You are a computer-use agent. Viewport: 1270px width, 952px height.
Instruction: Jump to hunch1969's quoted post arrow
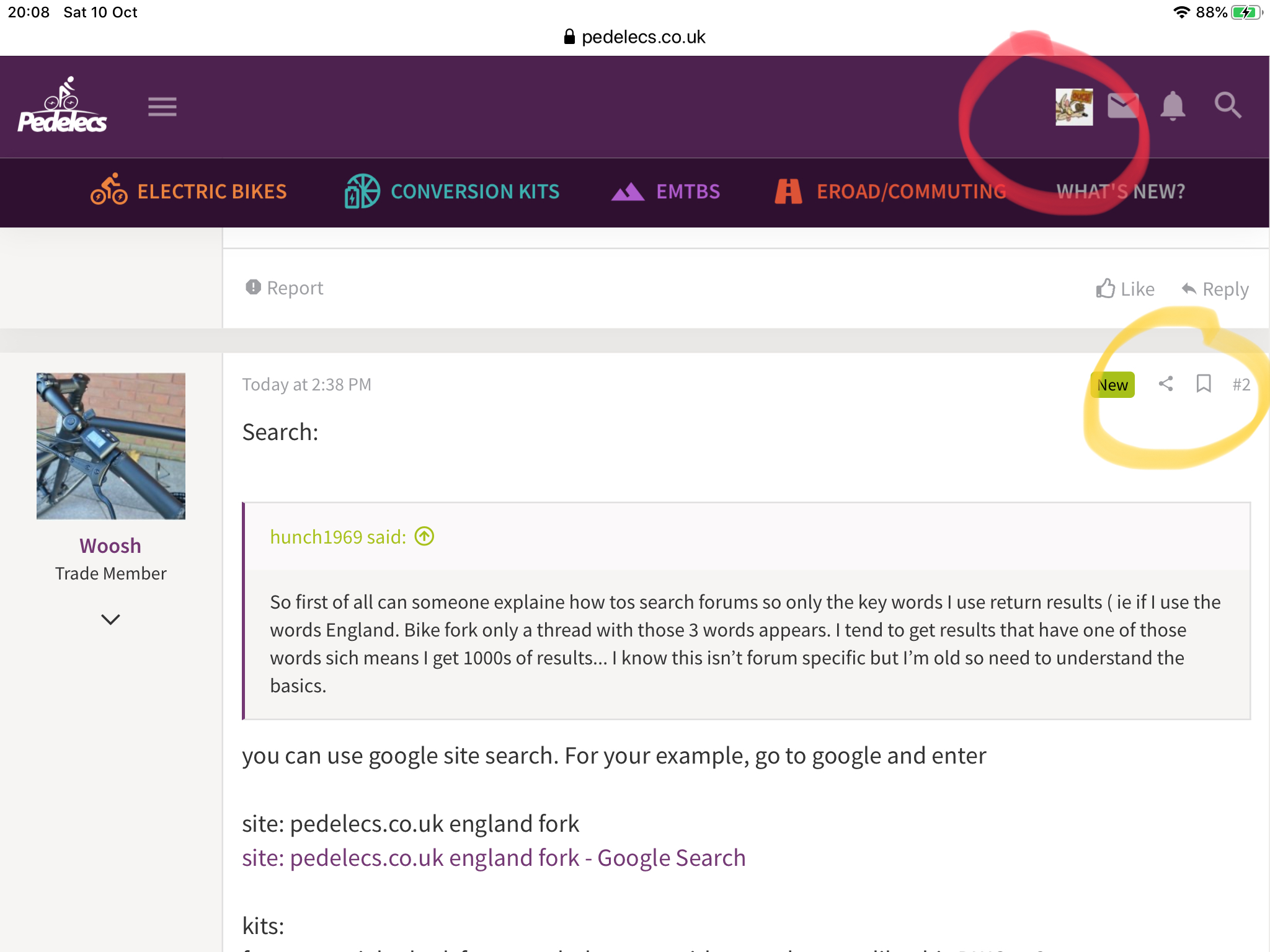[x=424, y=536]
